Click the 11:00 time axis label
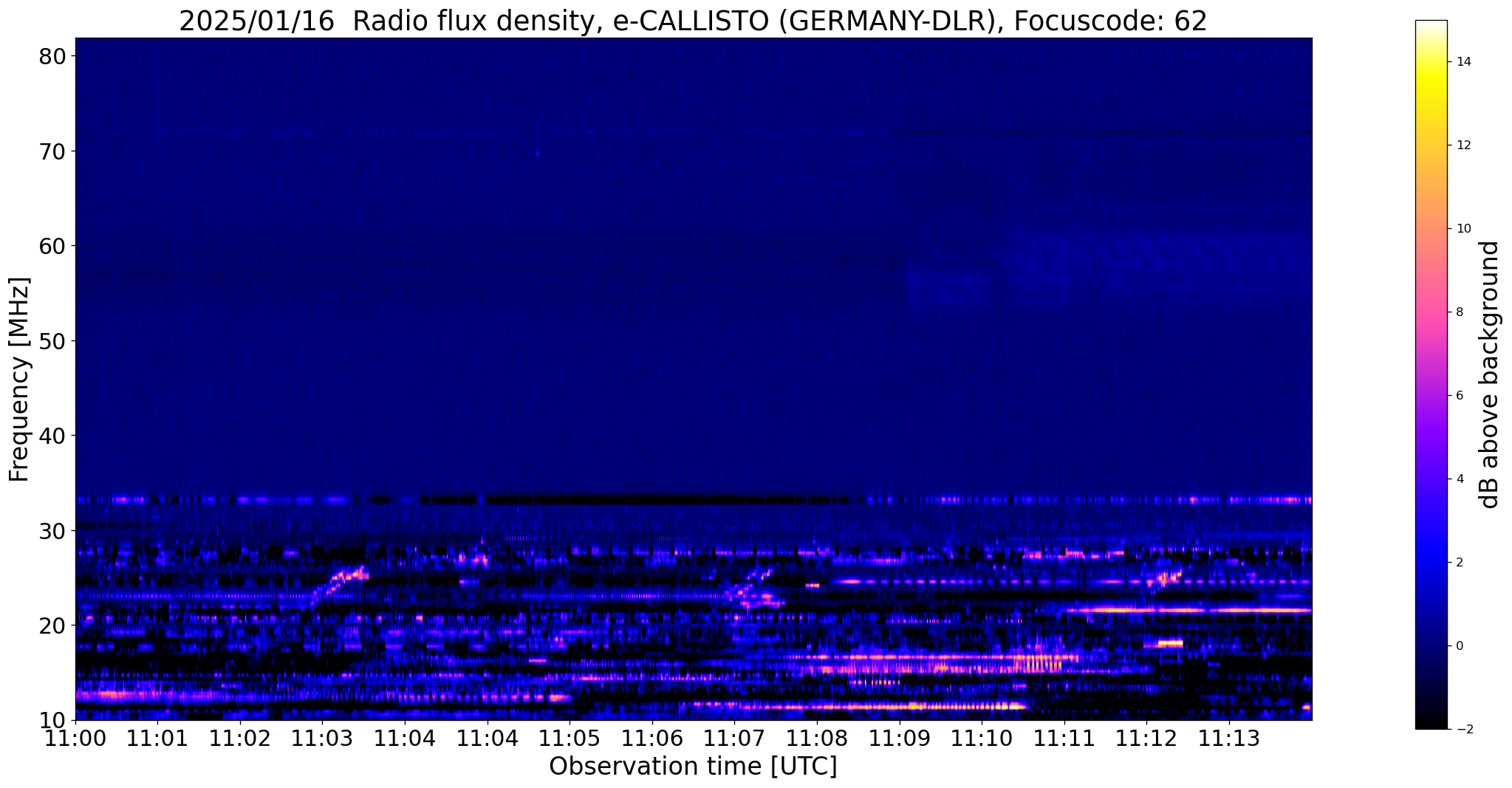The height and width of the screenshot is (788, 1512). point(75,739)
